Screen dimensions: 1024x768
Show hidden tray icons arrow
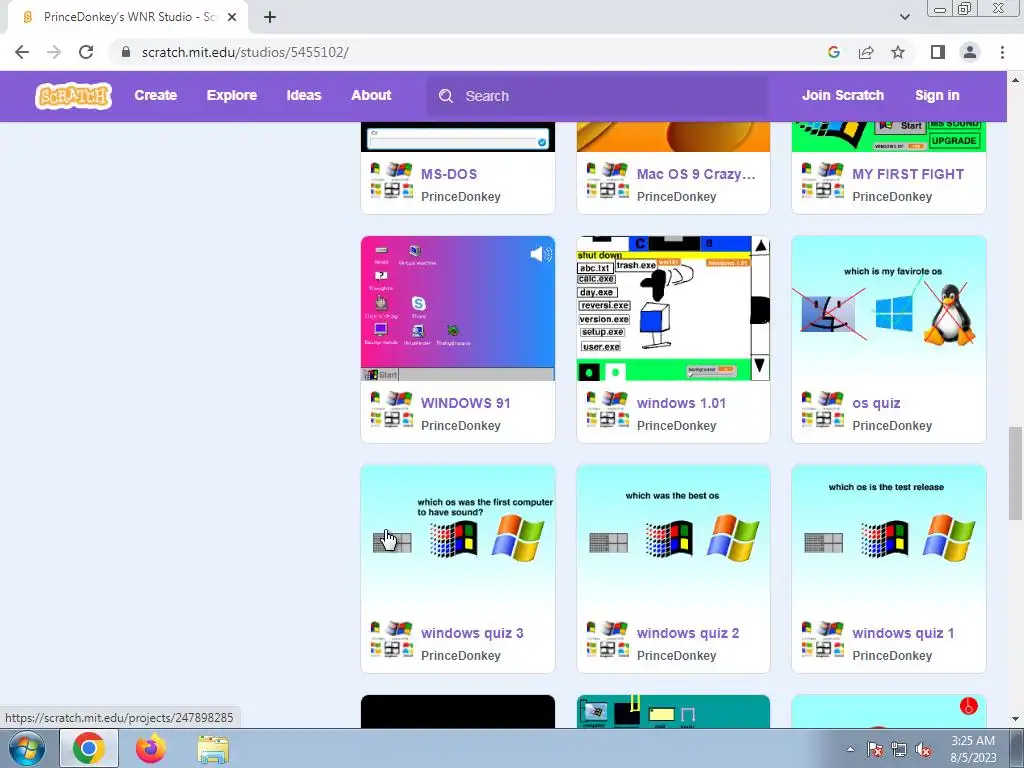850,750
